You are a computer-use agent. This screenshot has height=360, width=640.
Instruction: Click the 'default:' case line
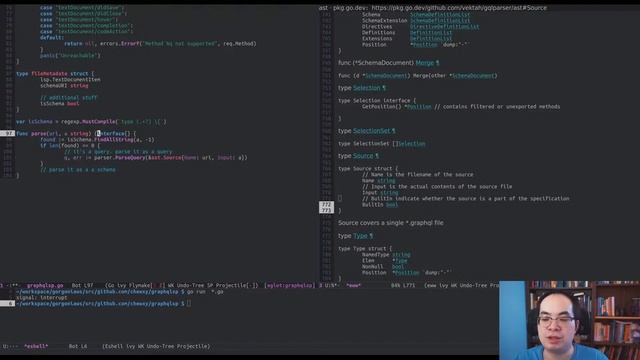pyautogui.click(x=52, y=38)
